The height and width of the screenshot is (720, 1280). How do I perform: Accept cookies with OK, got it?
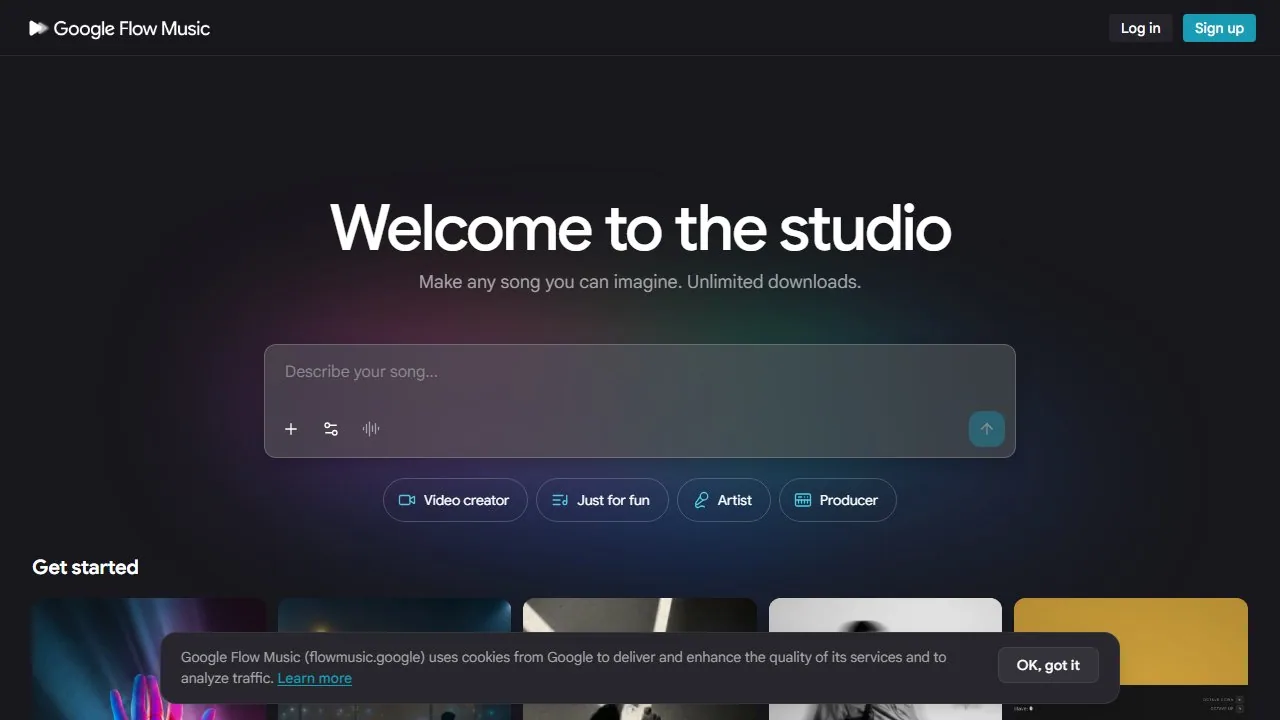[1048, 665]
